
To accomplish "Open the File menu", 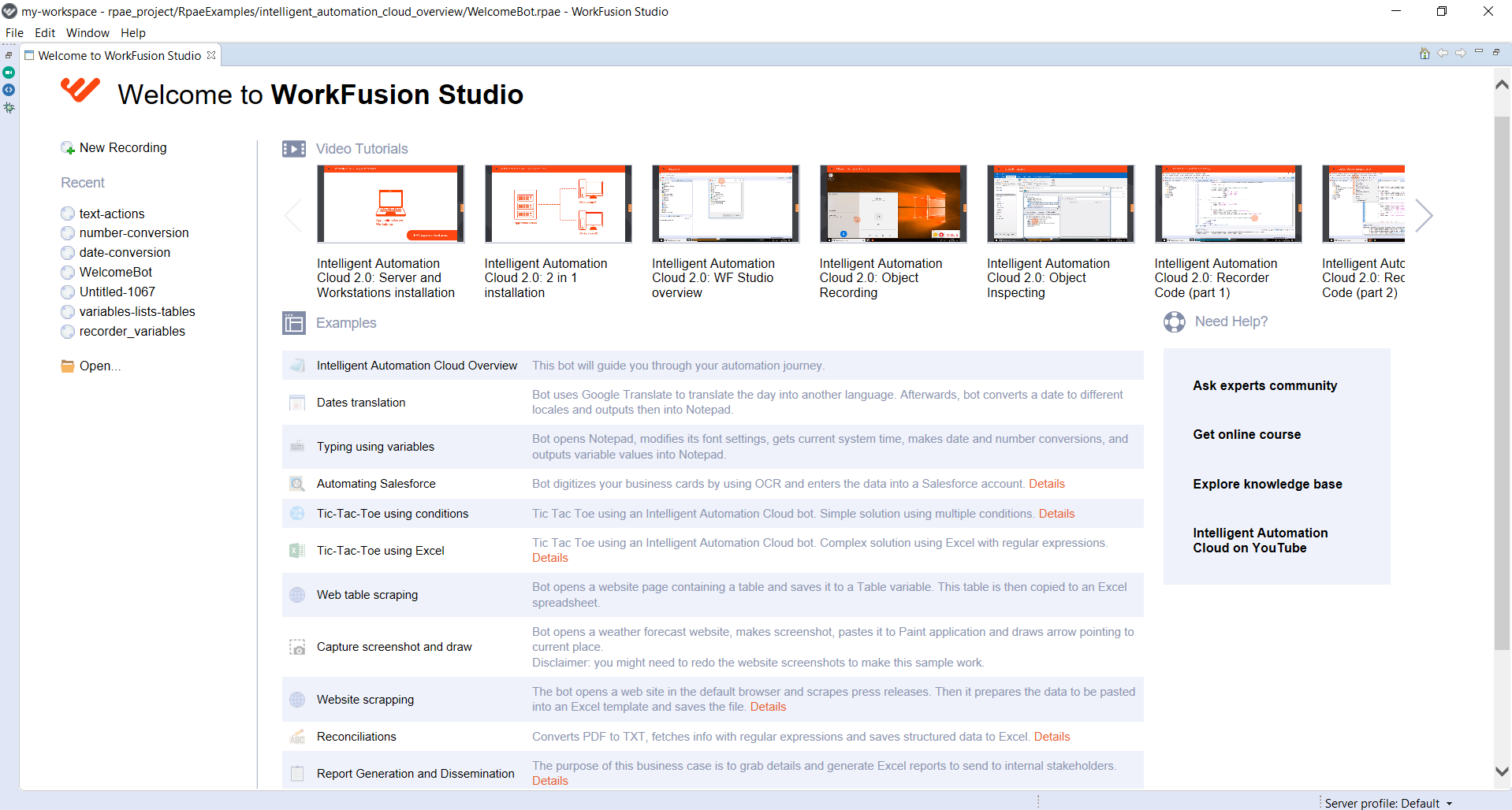I will point(14,33).
